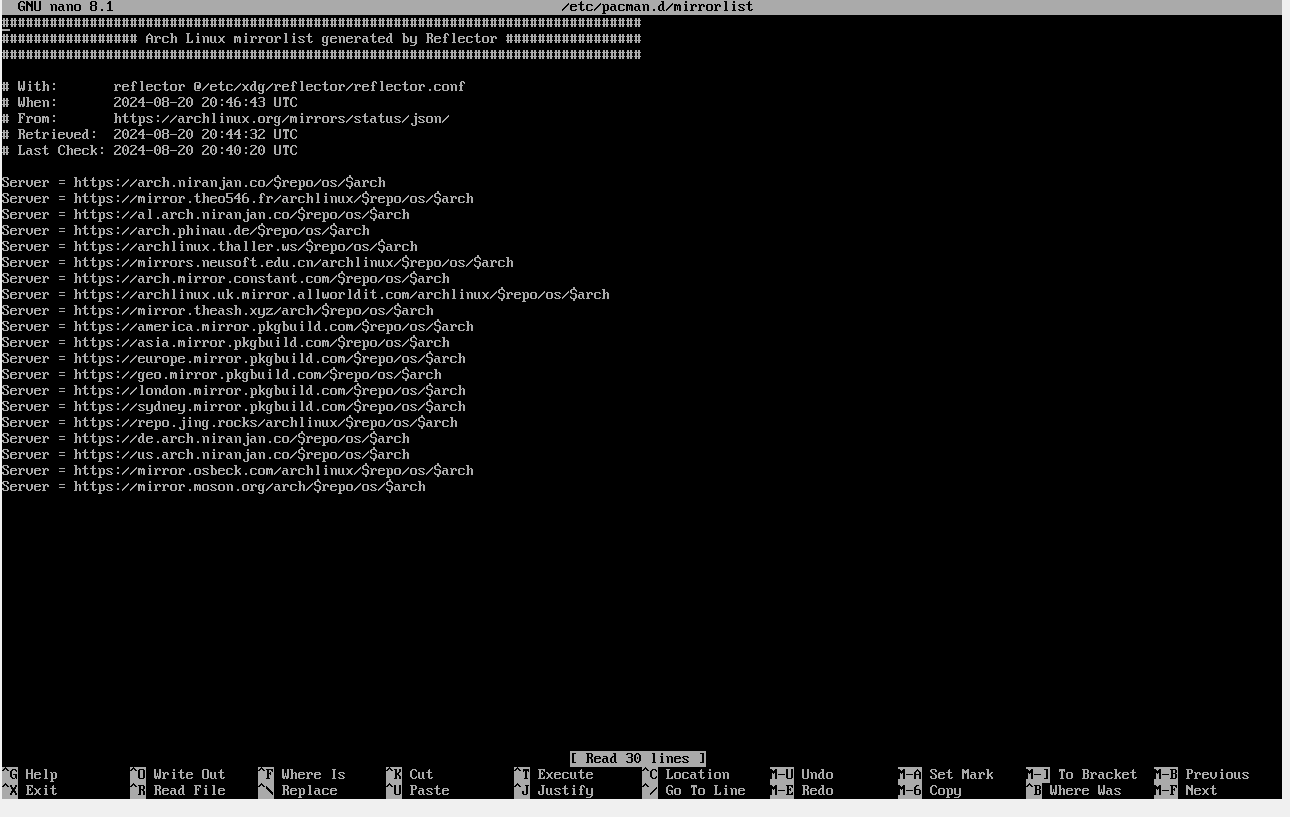Click the Help shortcut in bottom bar
The height and width of the screenshot is (817, 1290).
point(41,774)
